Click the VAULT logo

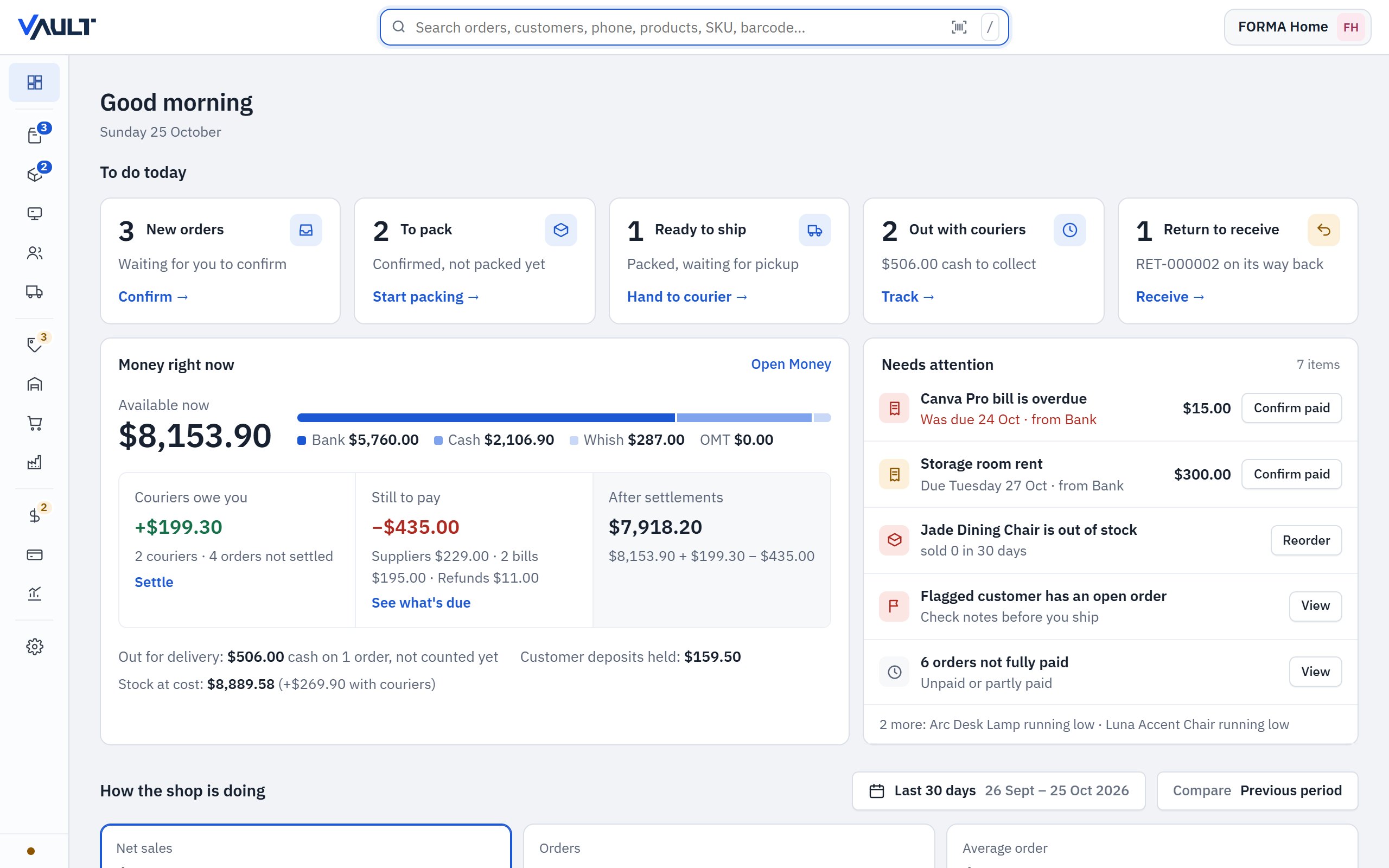[x=57, y=27]
